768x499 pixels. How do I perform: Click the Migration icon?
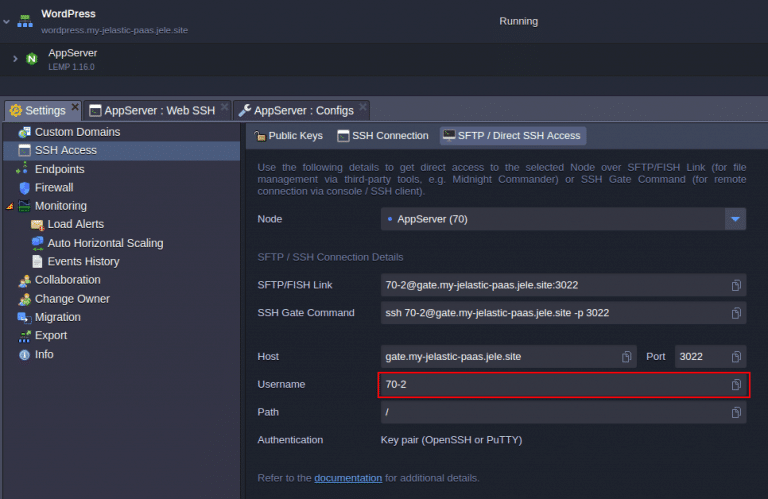pos(24,318)
